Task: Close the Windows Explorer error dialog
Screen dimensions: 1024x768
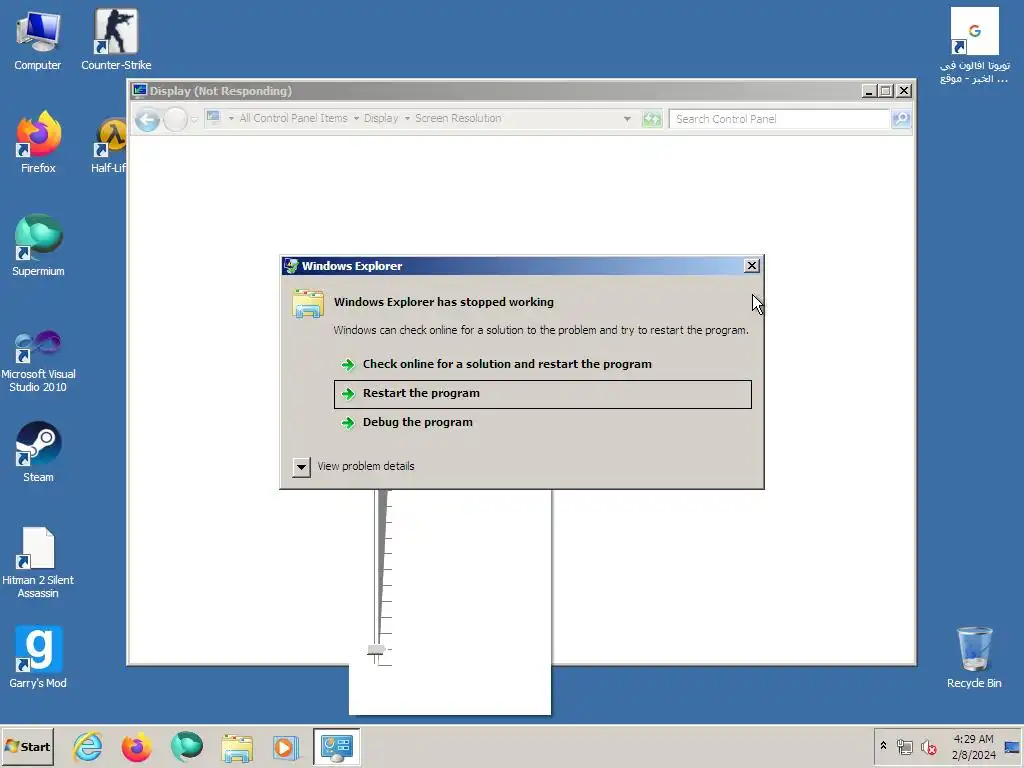Action: (752, 266)
